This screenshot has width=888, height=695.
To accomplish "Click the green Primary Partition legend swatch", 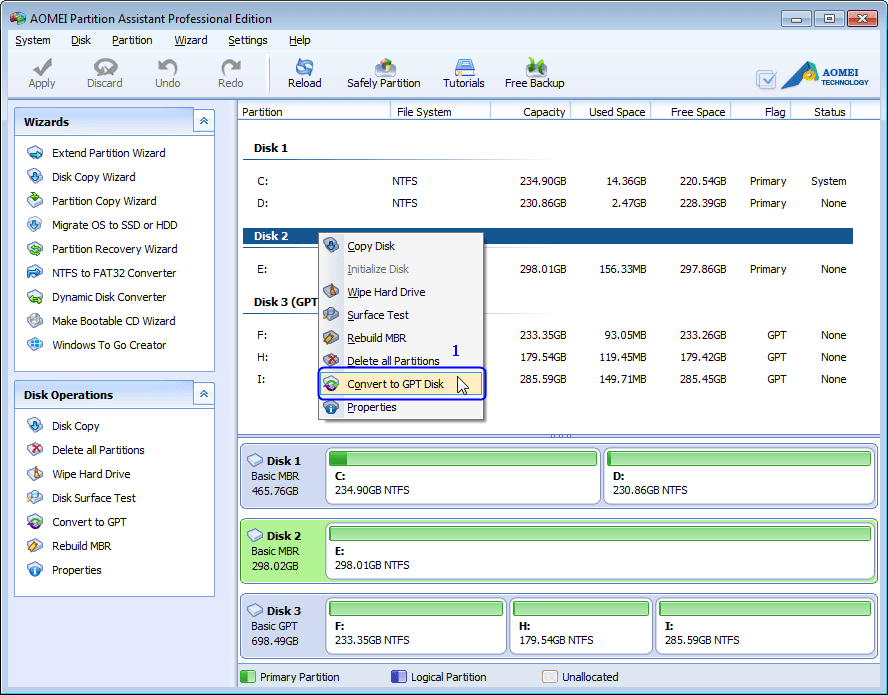I will pyautogui.click(x=249, y=677).
